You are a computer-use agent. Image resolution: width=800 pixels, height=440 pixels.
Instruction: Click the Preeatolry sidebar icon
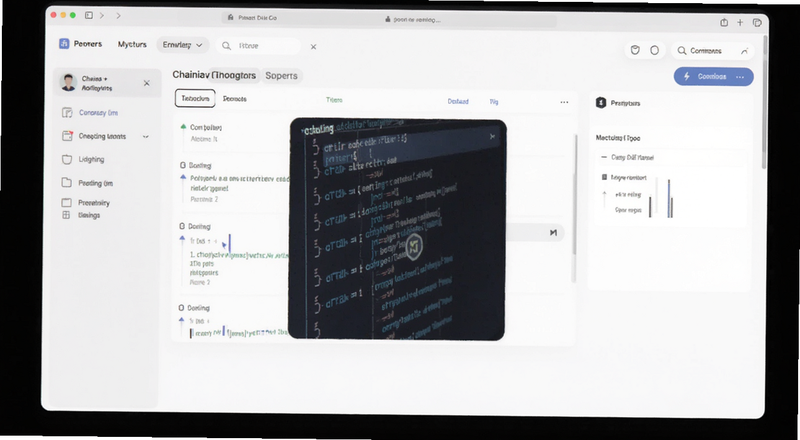66,203
